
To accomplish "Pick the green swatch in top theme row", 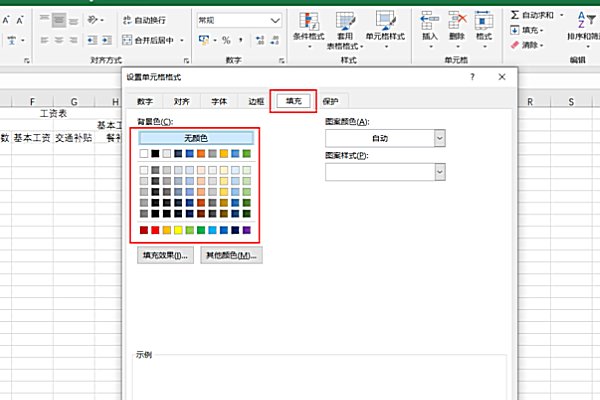I will coord(247,153).
